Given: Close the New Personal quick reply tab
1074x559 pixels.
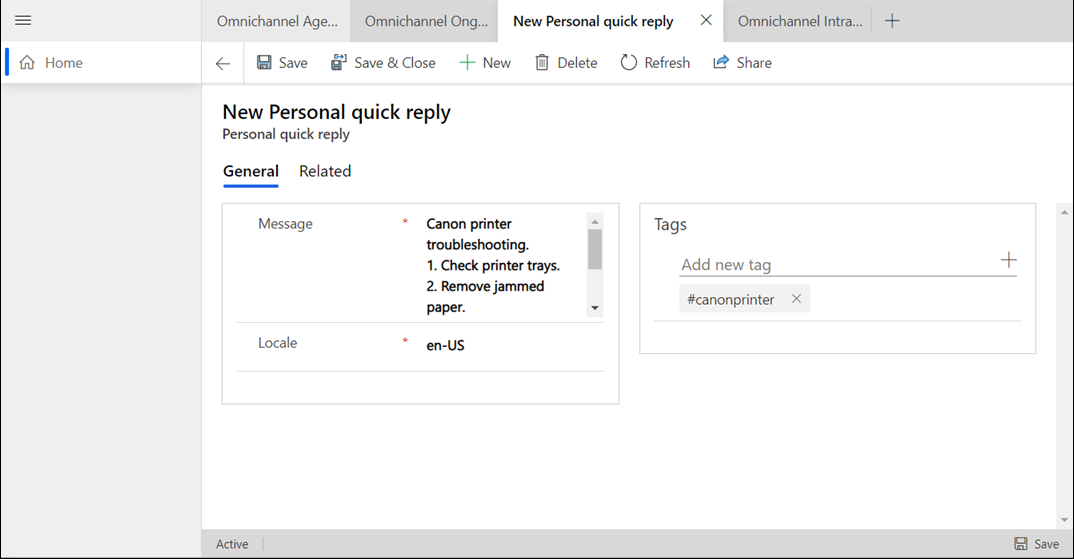Looking at the screenshot, I should click(x=706, y=21).
